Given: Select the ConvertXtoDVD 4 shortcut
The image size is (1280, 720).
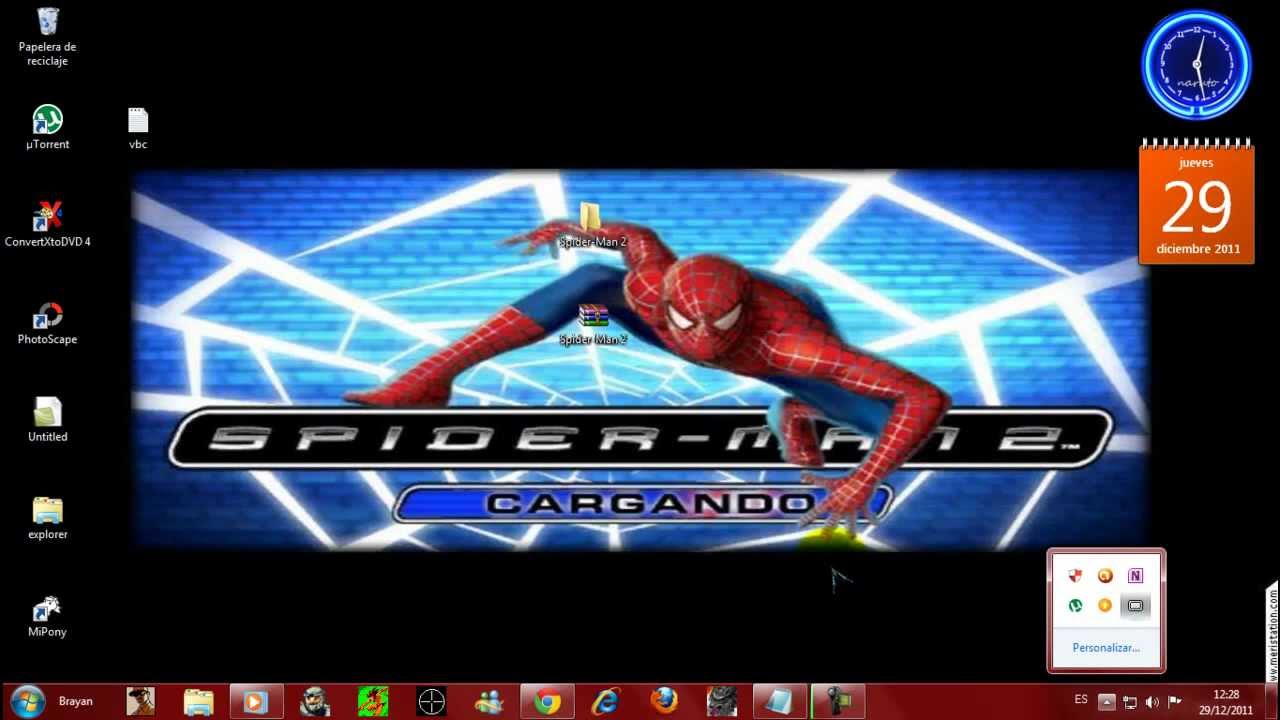Looking at the screenshot, I should pyautogui.click(x=47, y=224).
